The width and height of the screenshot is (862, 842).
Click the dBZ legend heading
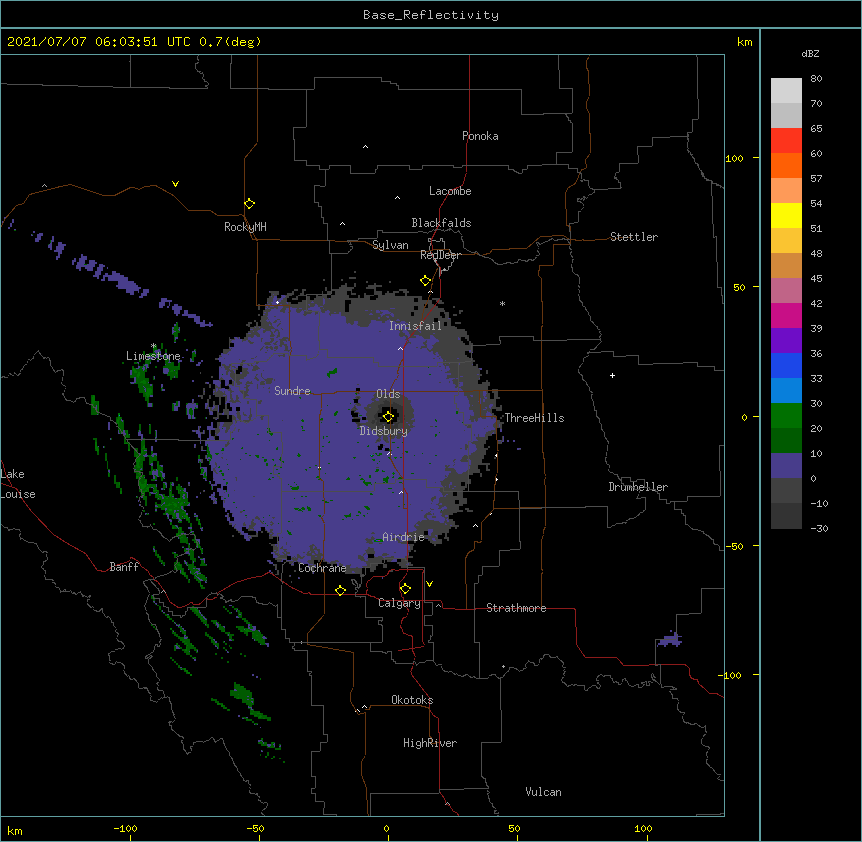pyautogui.click(x=810, y=53)
